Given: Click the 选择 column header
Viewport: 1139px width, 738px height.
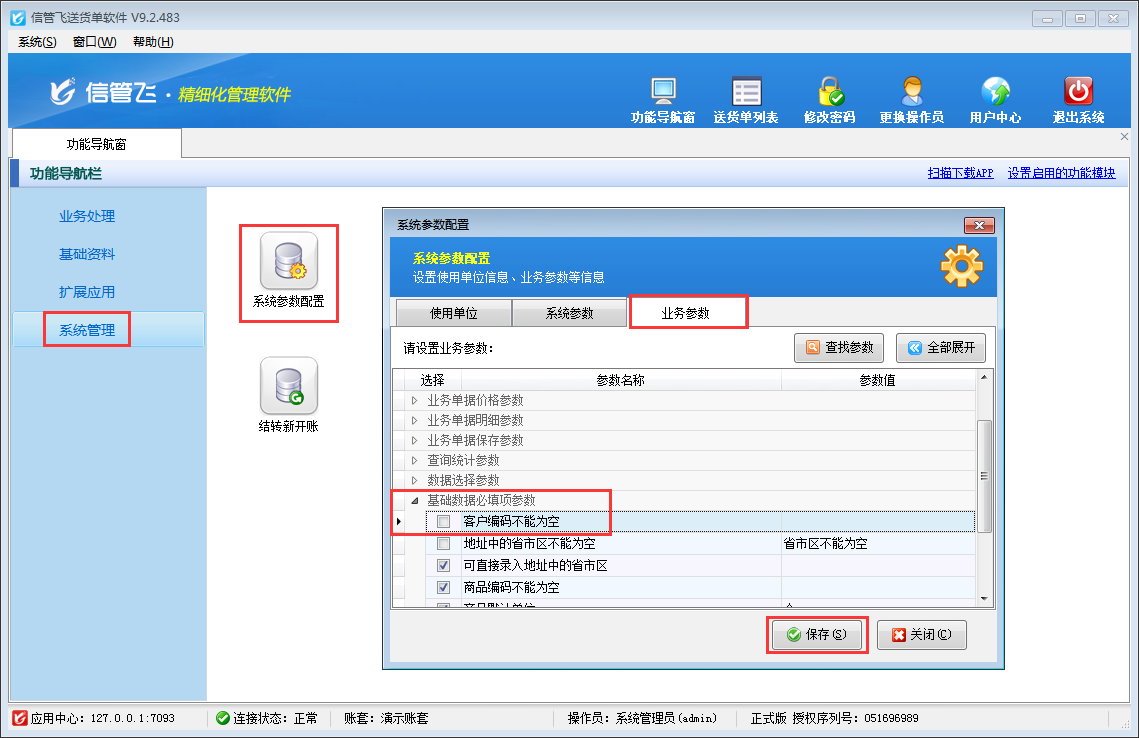Looking at the screenshot, I should tap(432, 380).
